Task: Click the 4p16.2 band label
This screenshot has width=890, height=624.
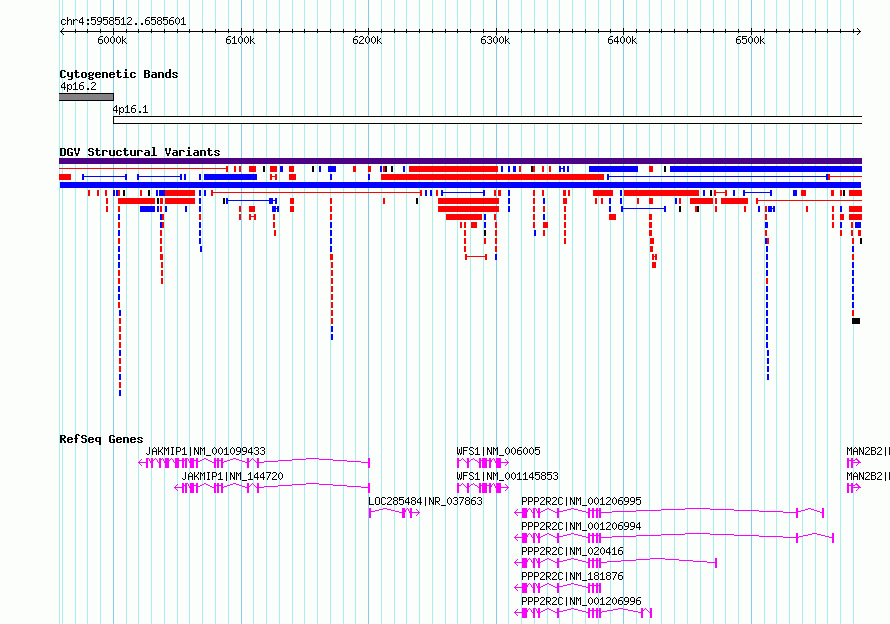Action: pyautogui.click(x=78, y=86)
